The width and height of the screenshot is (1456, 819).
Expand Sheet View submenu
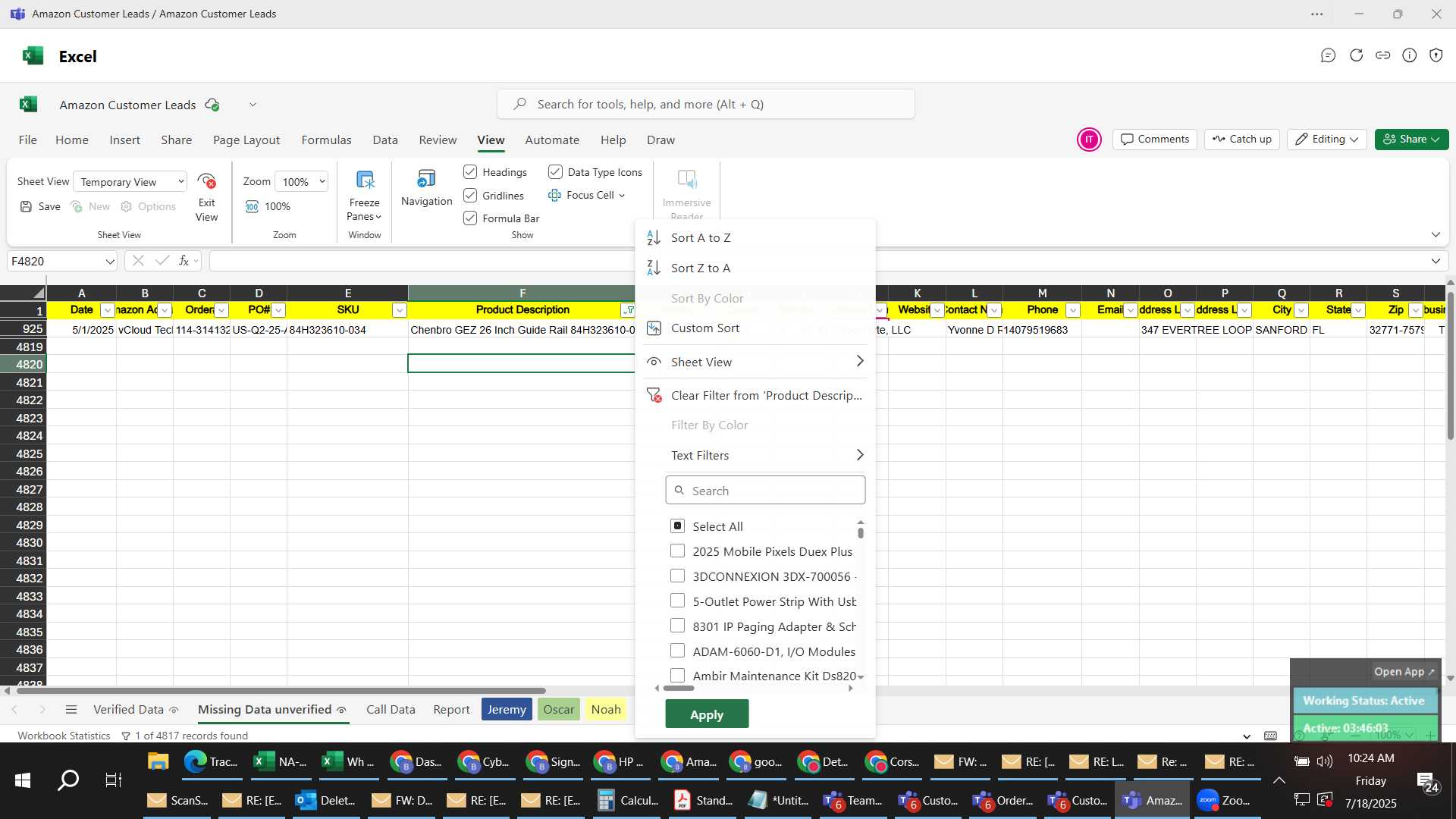click(x=766, y=362)
